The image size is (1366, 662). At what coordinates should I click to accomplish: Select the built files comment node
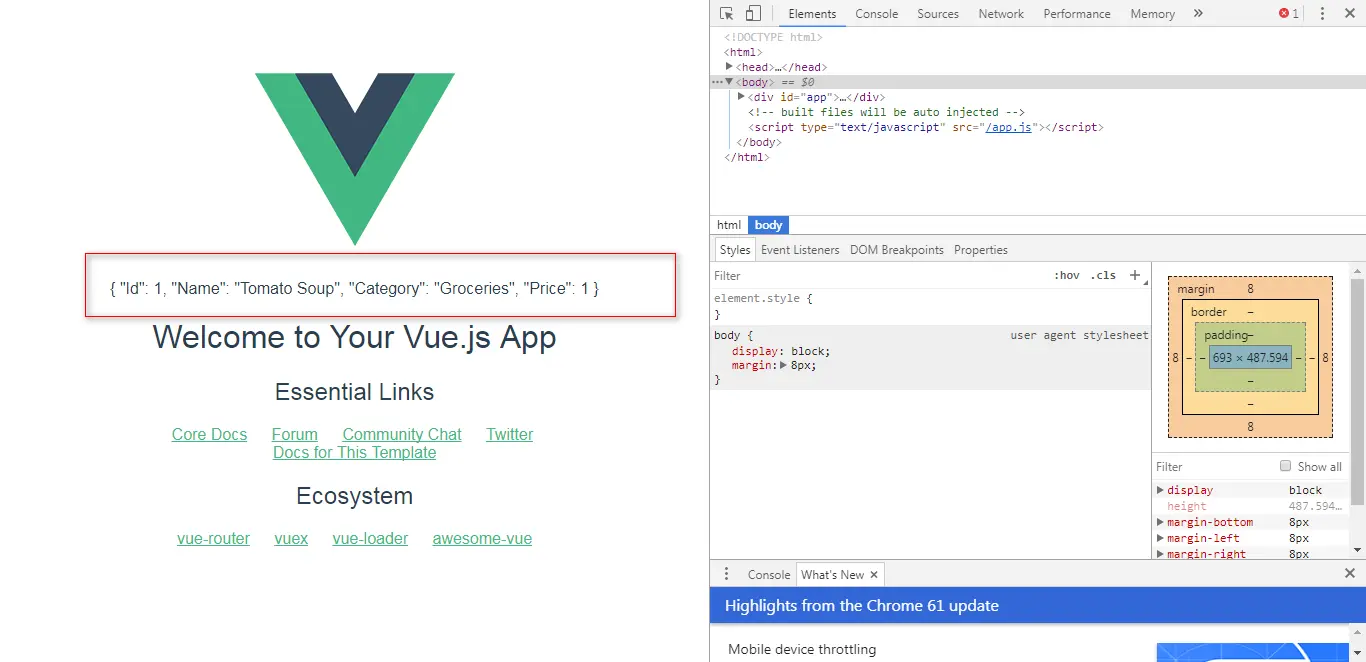point(886,112)
